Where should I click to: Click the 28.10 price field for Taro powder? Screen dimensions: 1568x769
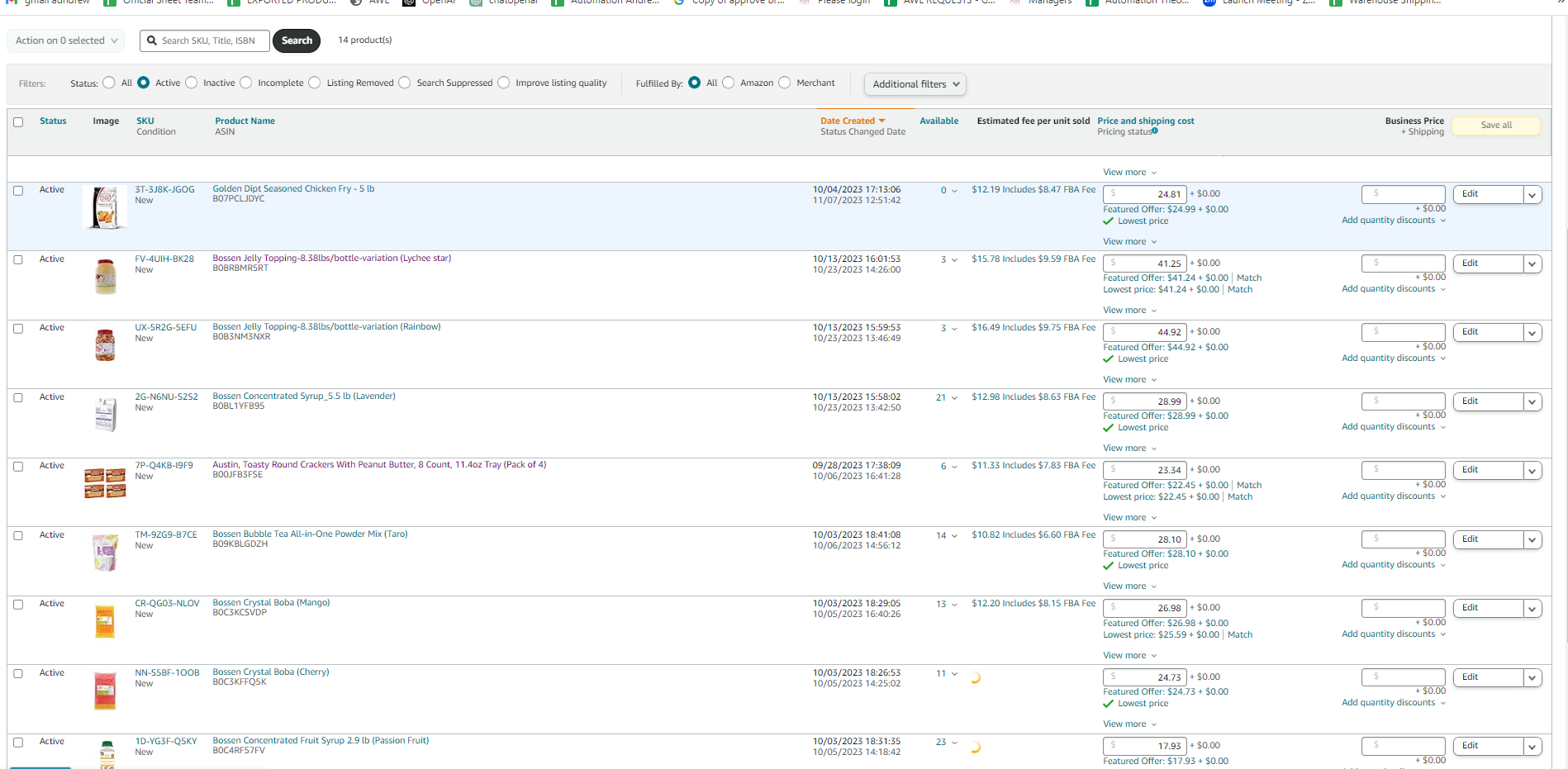tap(1145, 539)
